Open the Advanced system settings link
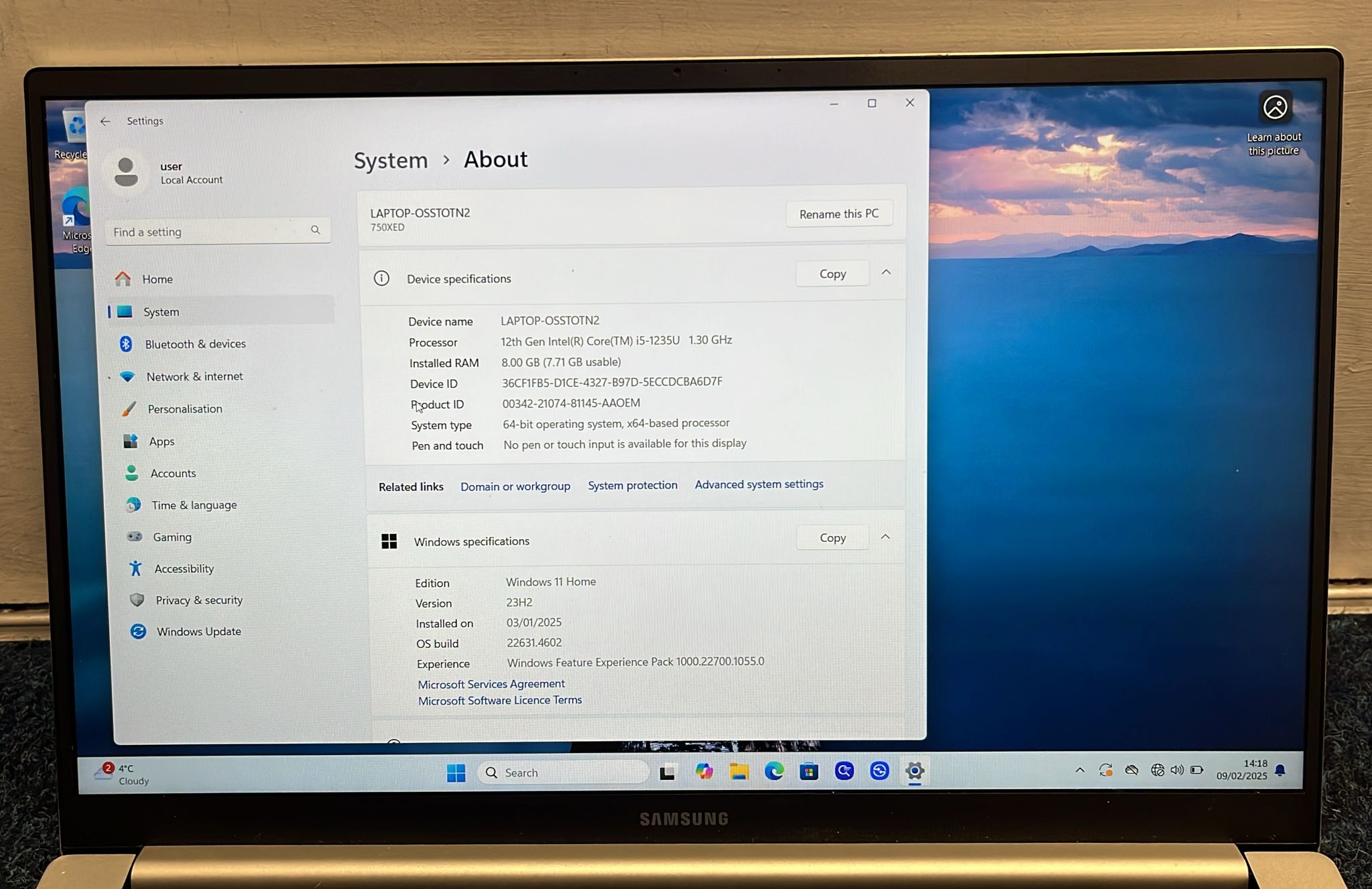Screen dimensions: 1372x889 coord(759,484)
